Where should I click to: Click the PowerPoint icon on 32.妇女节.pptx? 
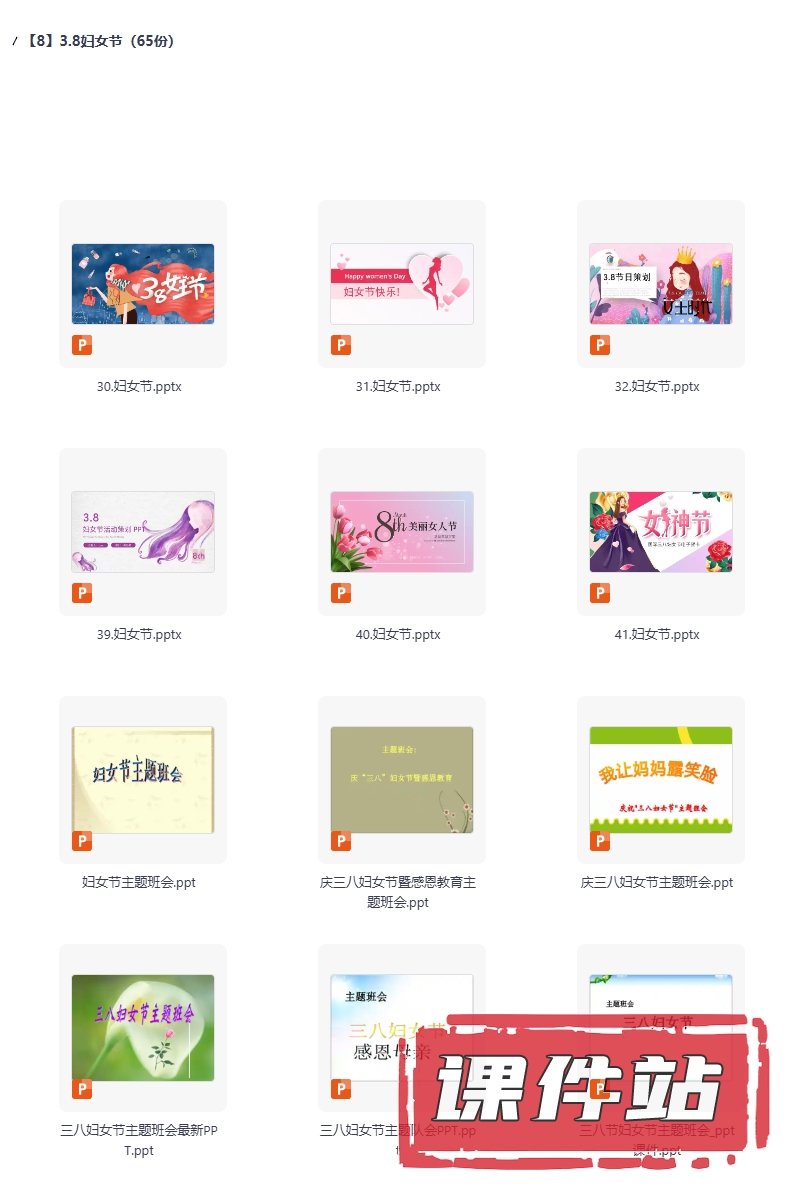tap(600, 346)
